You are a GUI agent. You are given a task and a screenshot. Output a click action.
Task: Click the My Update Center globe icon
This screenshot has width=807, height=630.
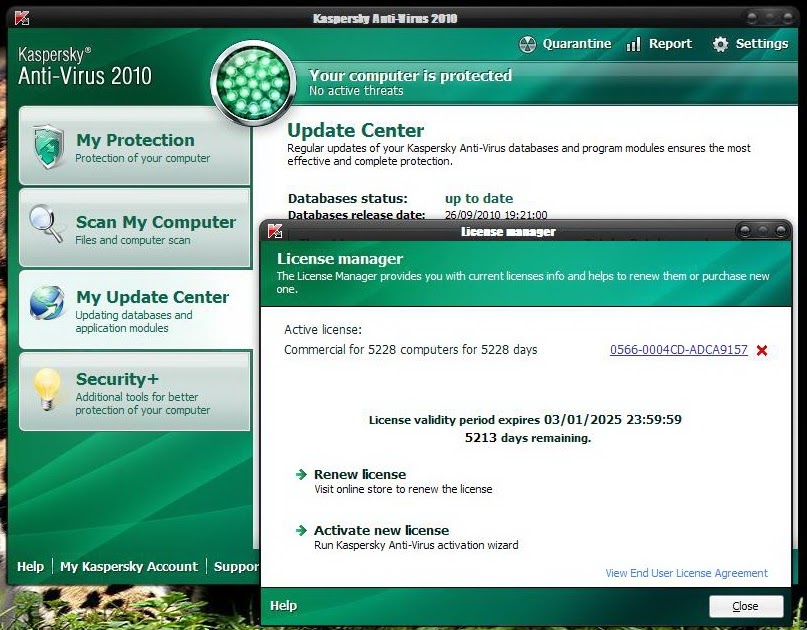click(47, 303)
